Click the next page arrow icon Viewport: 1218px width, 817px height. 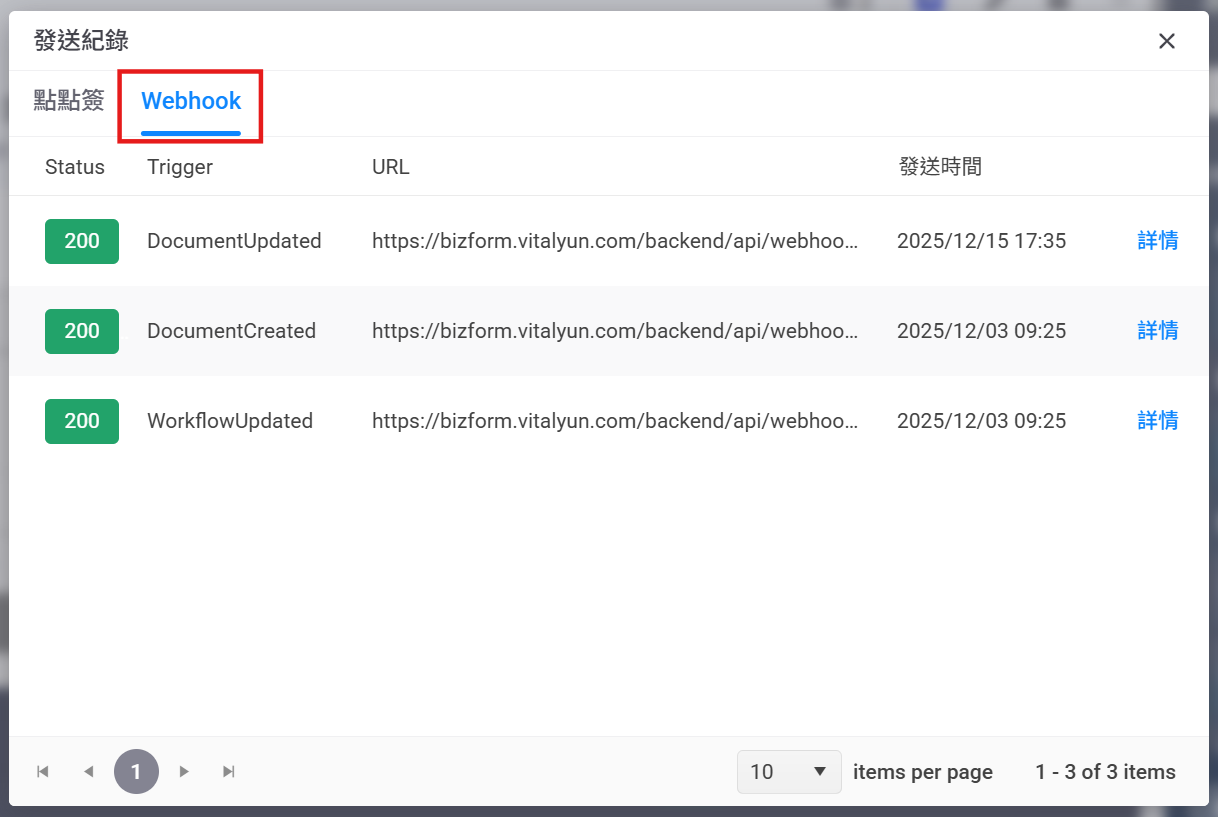(183, 771)
